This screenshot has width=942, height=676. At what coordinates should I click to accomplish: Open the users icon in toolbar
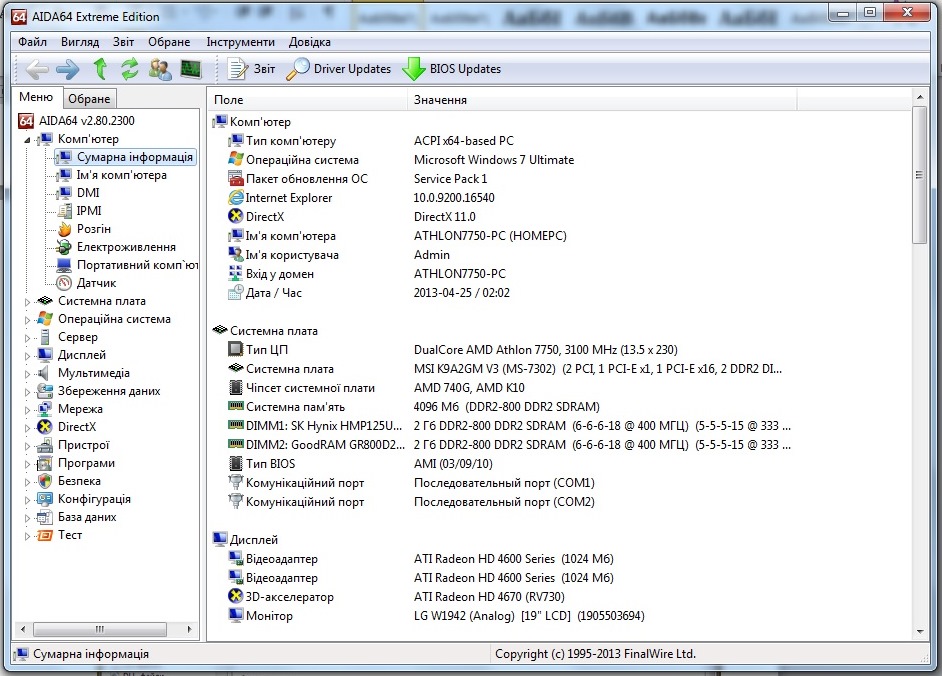(160, 69)
